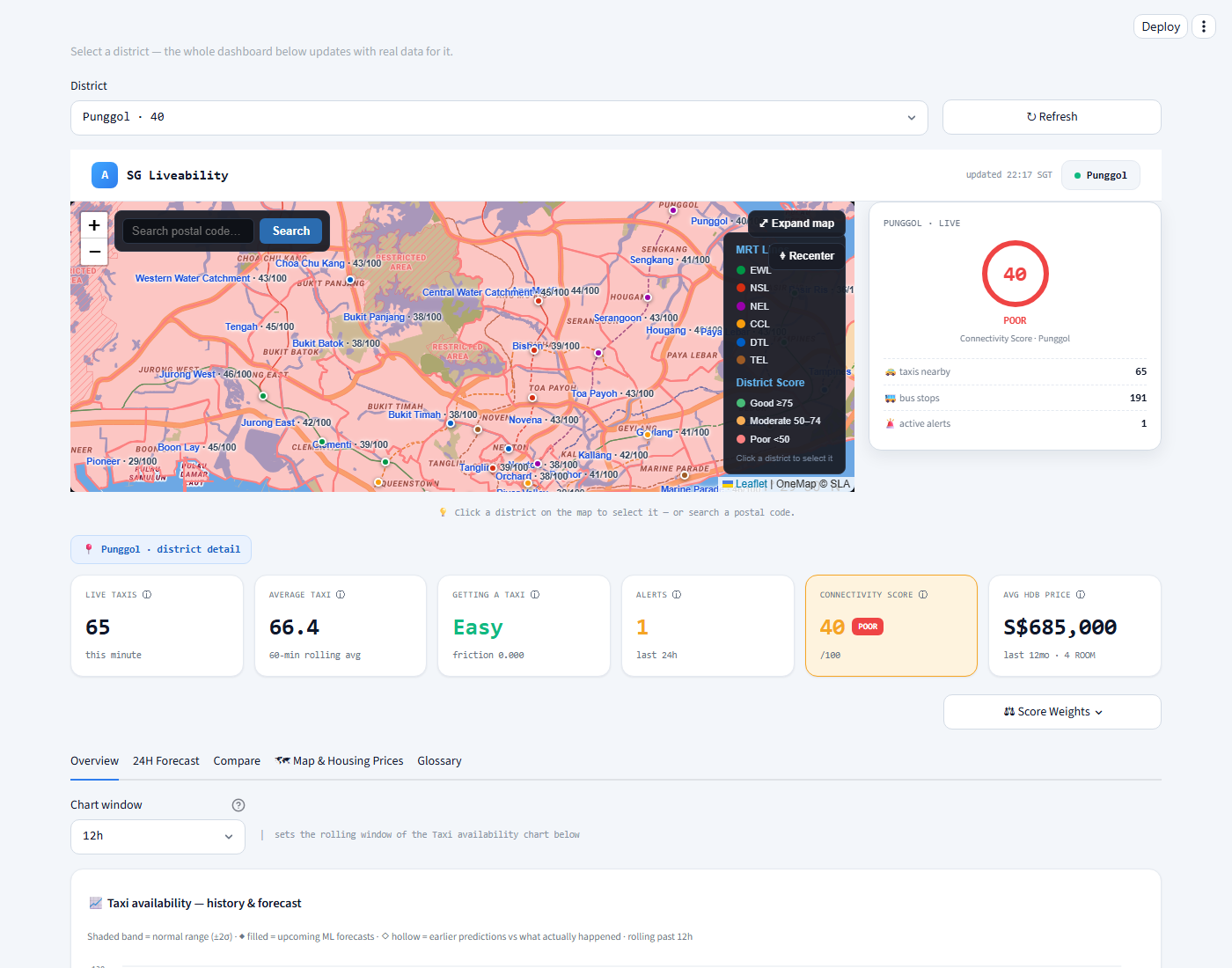1232x968 pixels.
Task: Click the info icon next to AVERAGE TAXI
Action: point(341,595)
